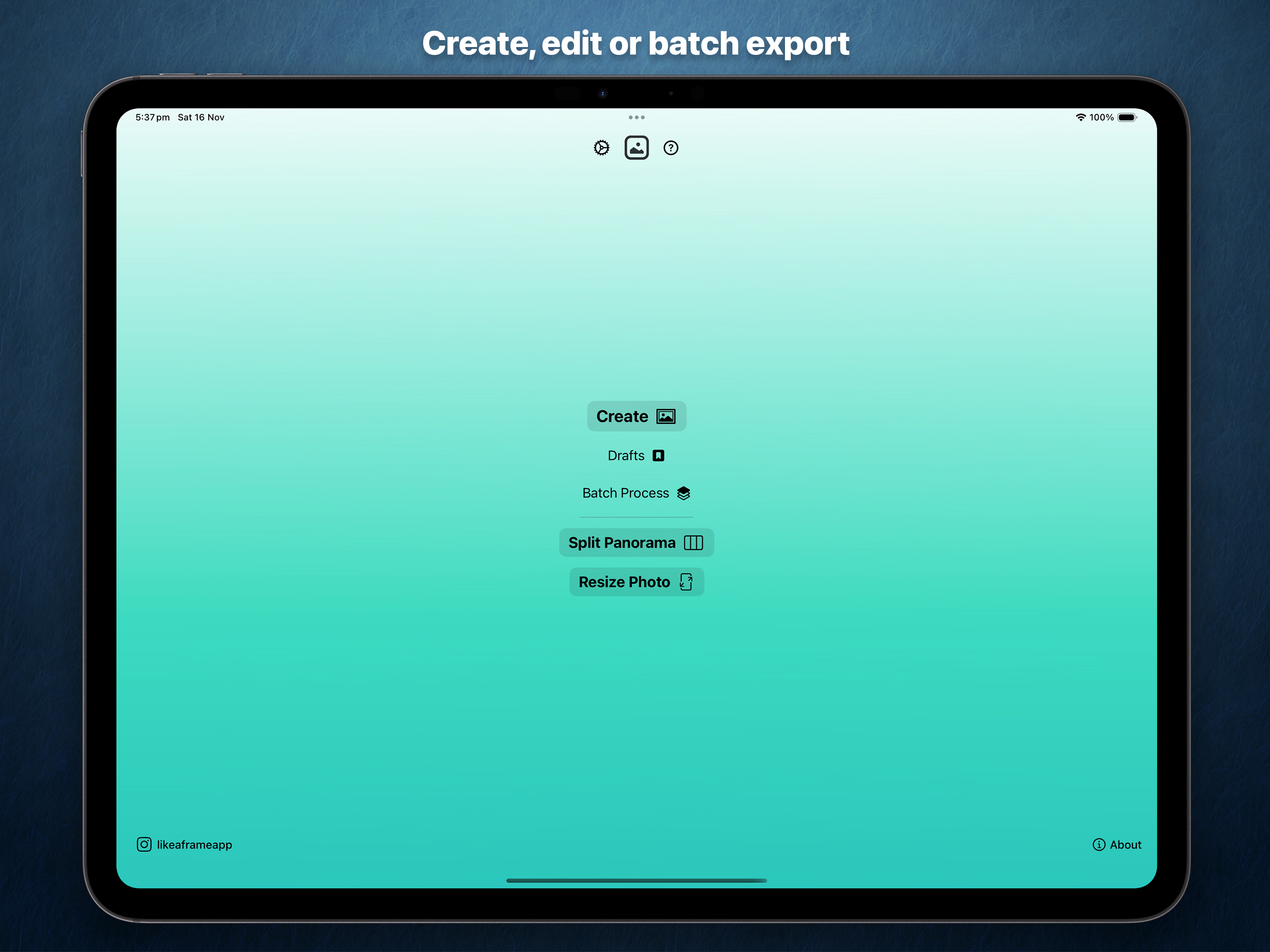
Task: Select the photo frame icon in the top bar
Action: [636, 148]
